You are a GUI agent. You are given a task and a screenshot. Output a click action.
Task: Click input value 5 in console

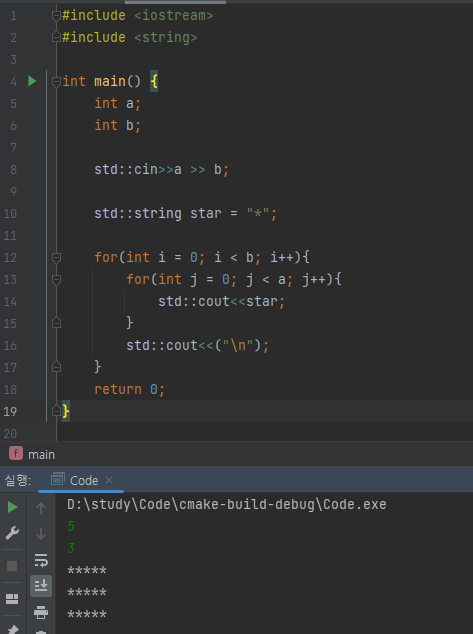click(71, 526)
